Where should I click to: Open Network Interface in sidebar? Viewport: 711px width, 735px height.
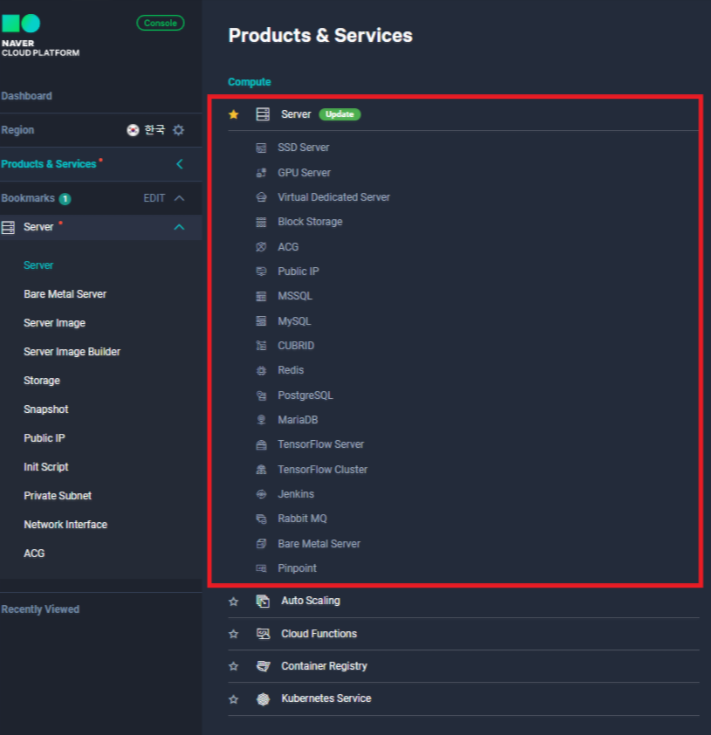click(x=66, y=525)
